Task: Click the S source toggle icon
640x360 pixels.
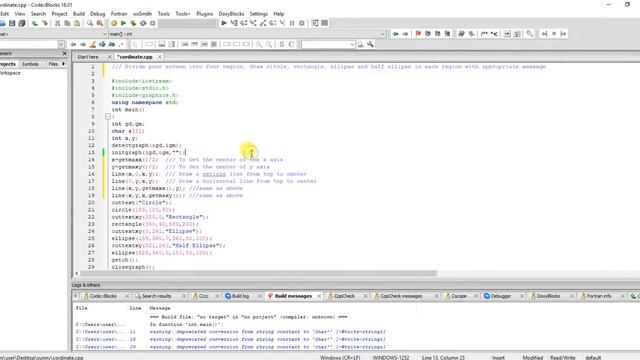Action: coord(282,44)
